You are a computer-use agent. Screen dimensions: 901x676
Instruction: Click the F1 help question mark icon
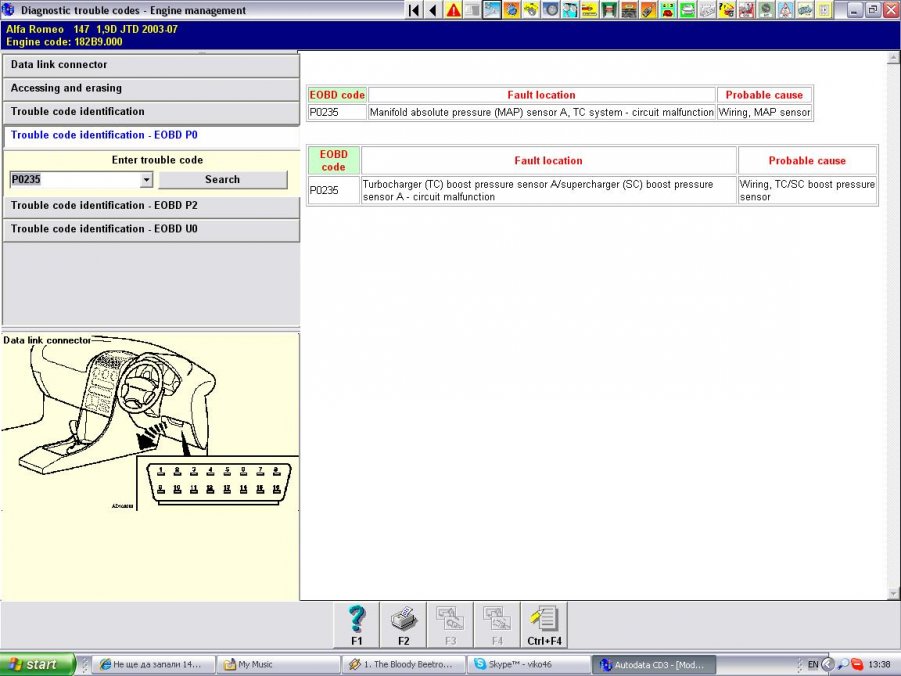coord(357,622)
